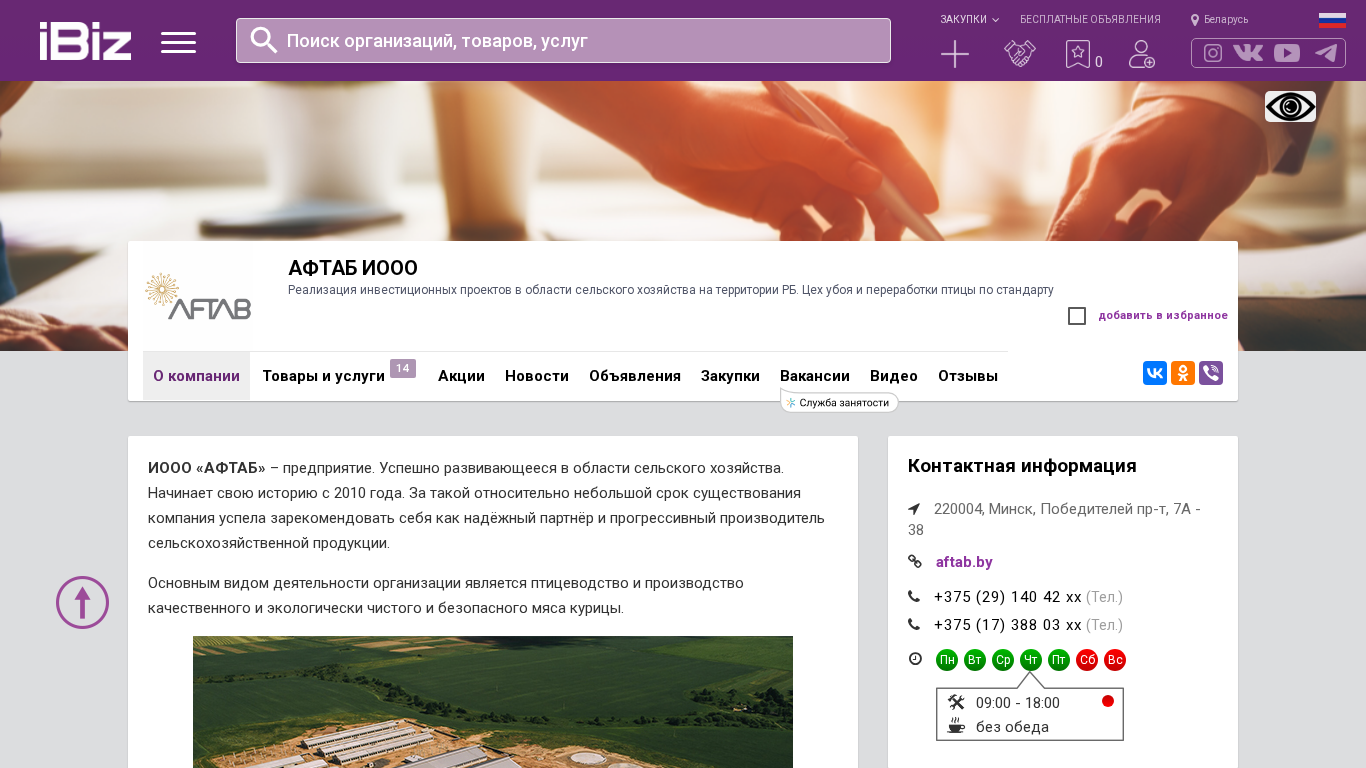1366x768 pixels.
Task: Open iBiz YouTube channel icon
Action: [x=1287, y=53]
